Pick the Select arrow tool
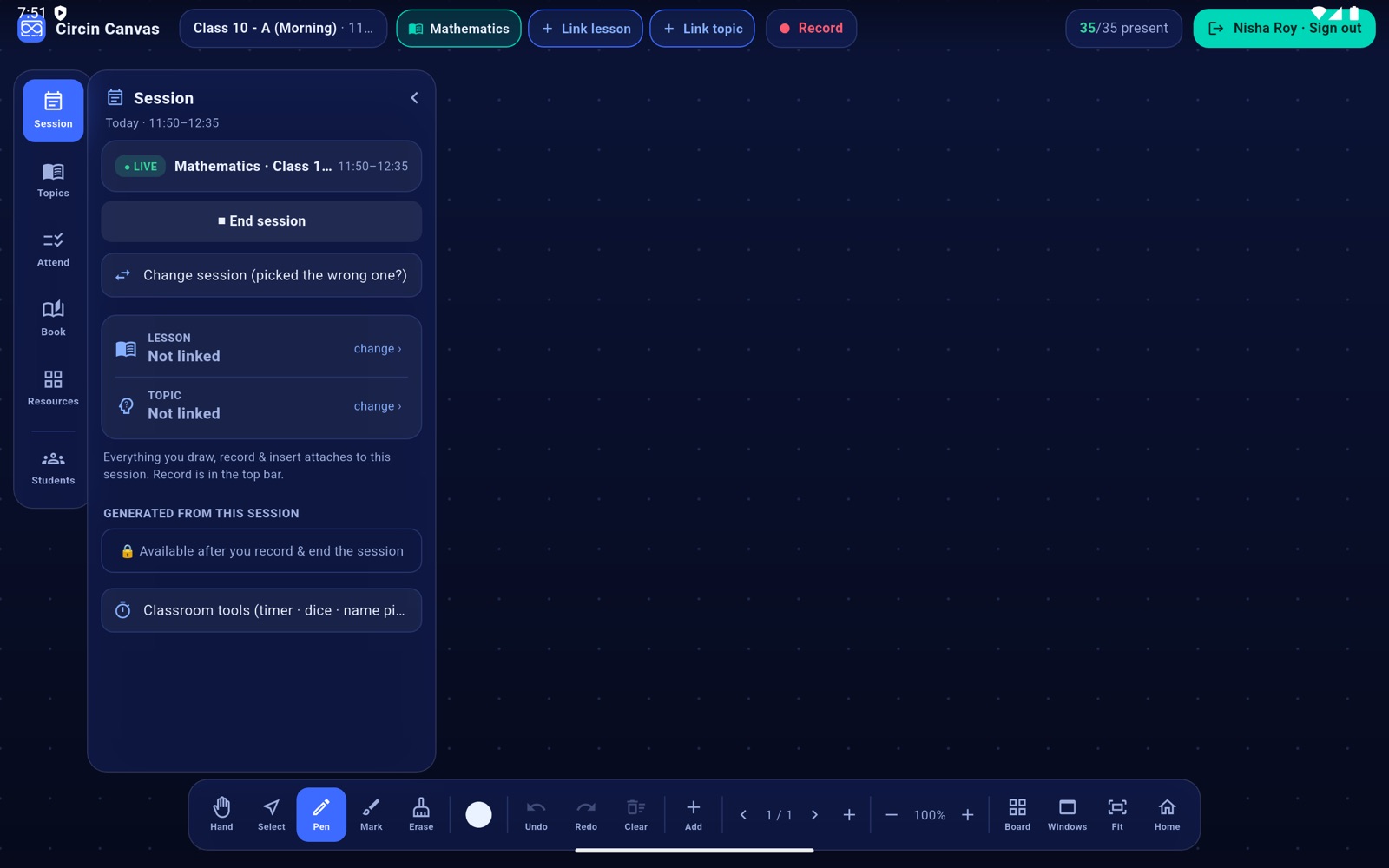 [272, 814]
